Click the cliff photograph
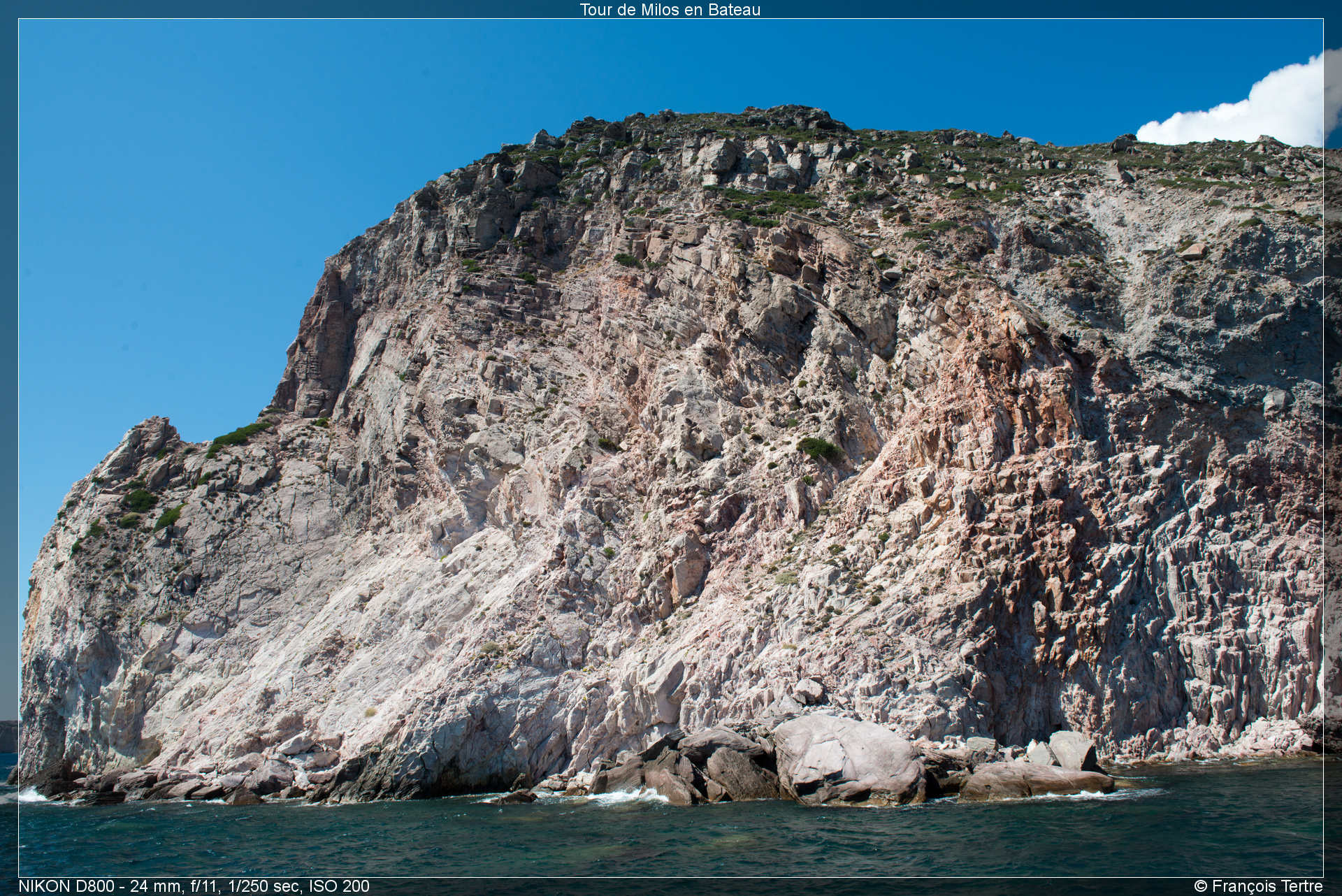The width and height of the screenshot is (1342, 896). (671, 448)
